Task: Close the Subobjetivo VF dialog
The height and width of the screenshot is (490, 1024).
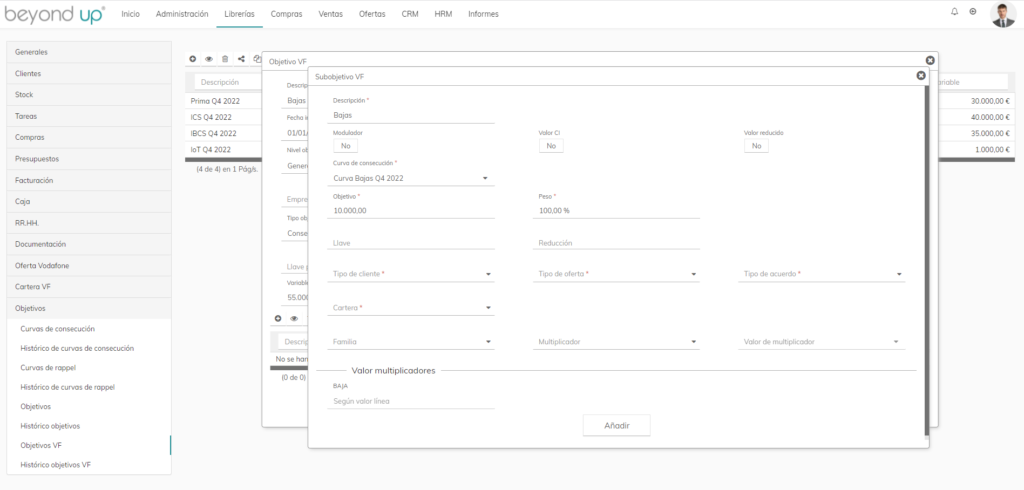Action: point(921,75)
